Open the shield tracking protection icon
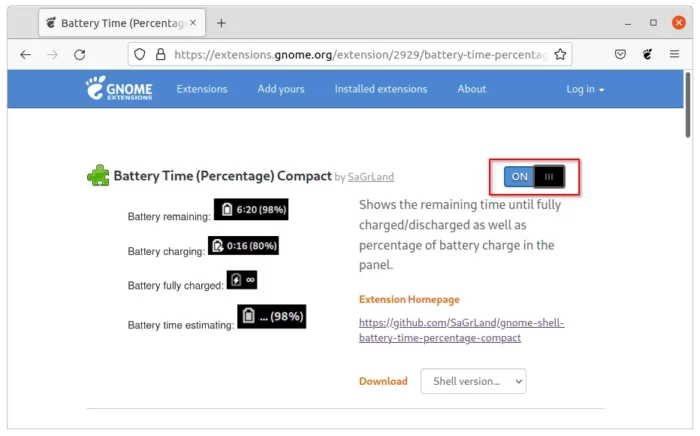This screenshot has width=700, height=436. (x=140, y=54)
